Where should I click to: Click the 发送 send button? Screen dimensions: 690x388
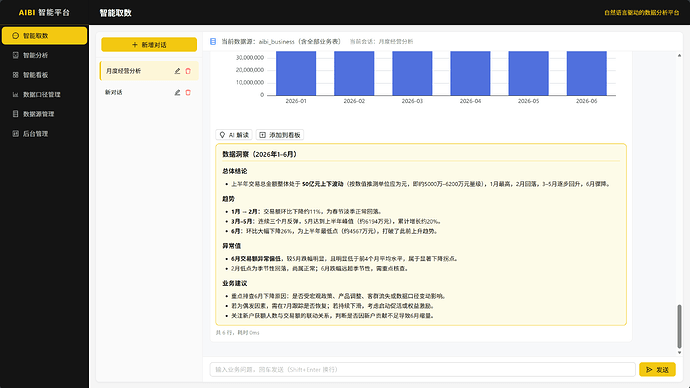657,370
